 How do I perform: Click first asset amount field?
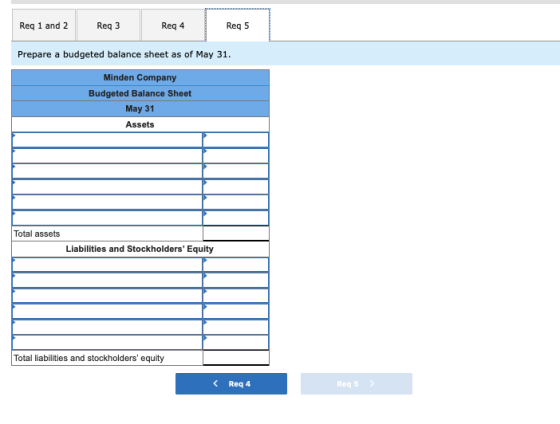[x=236, y=140]
